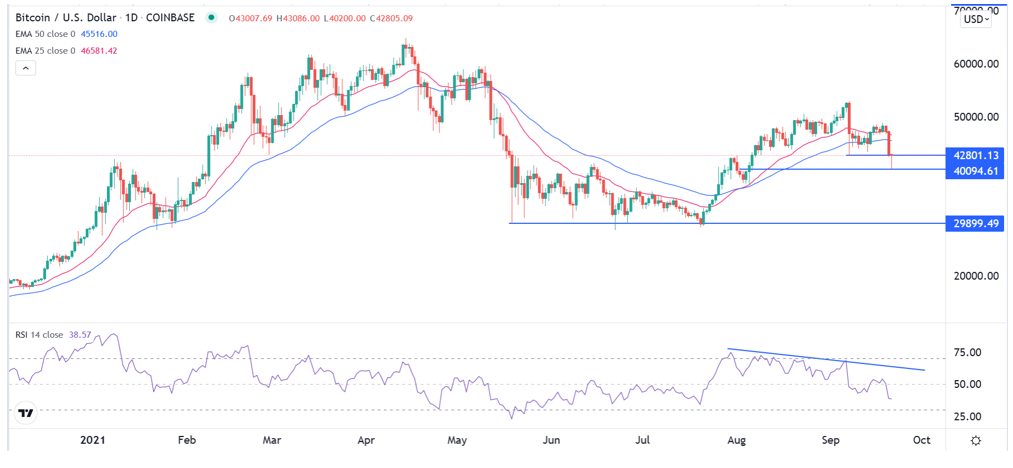Viewport: 1013px width, 468px height.
Task: Collapse the indicator legend with the chevron
Action: 25,67
